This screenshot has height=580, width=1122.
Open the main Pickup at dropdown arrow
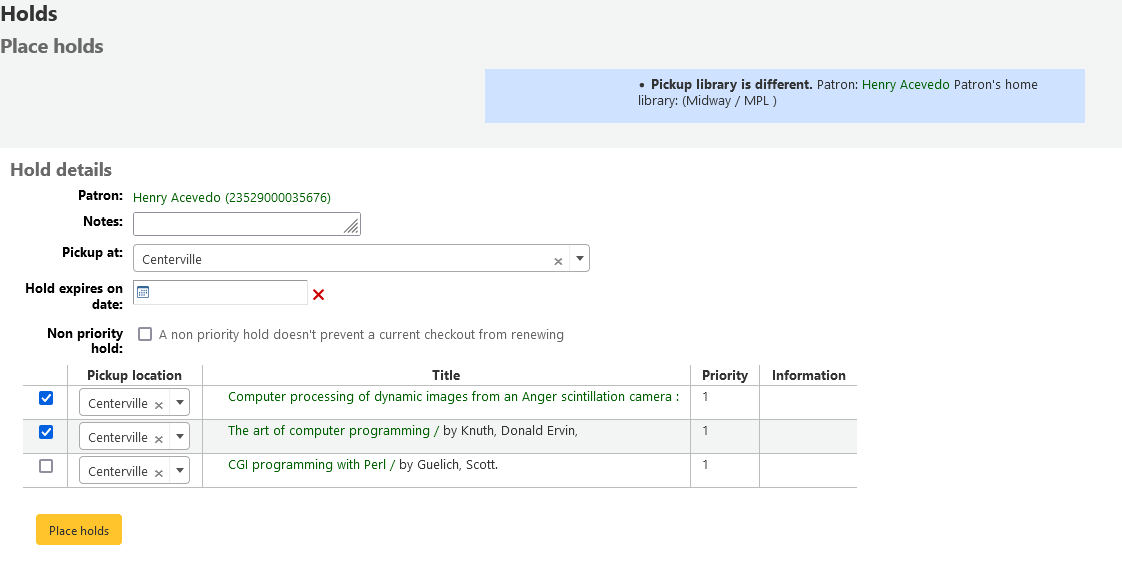(579, 259)
